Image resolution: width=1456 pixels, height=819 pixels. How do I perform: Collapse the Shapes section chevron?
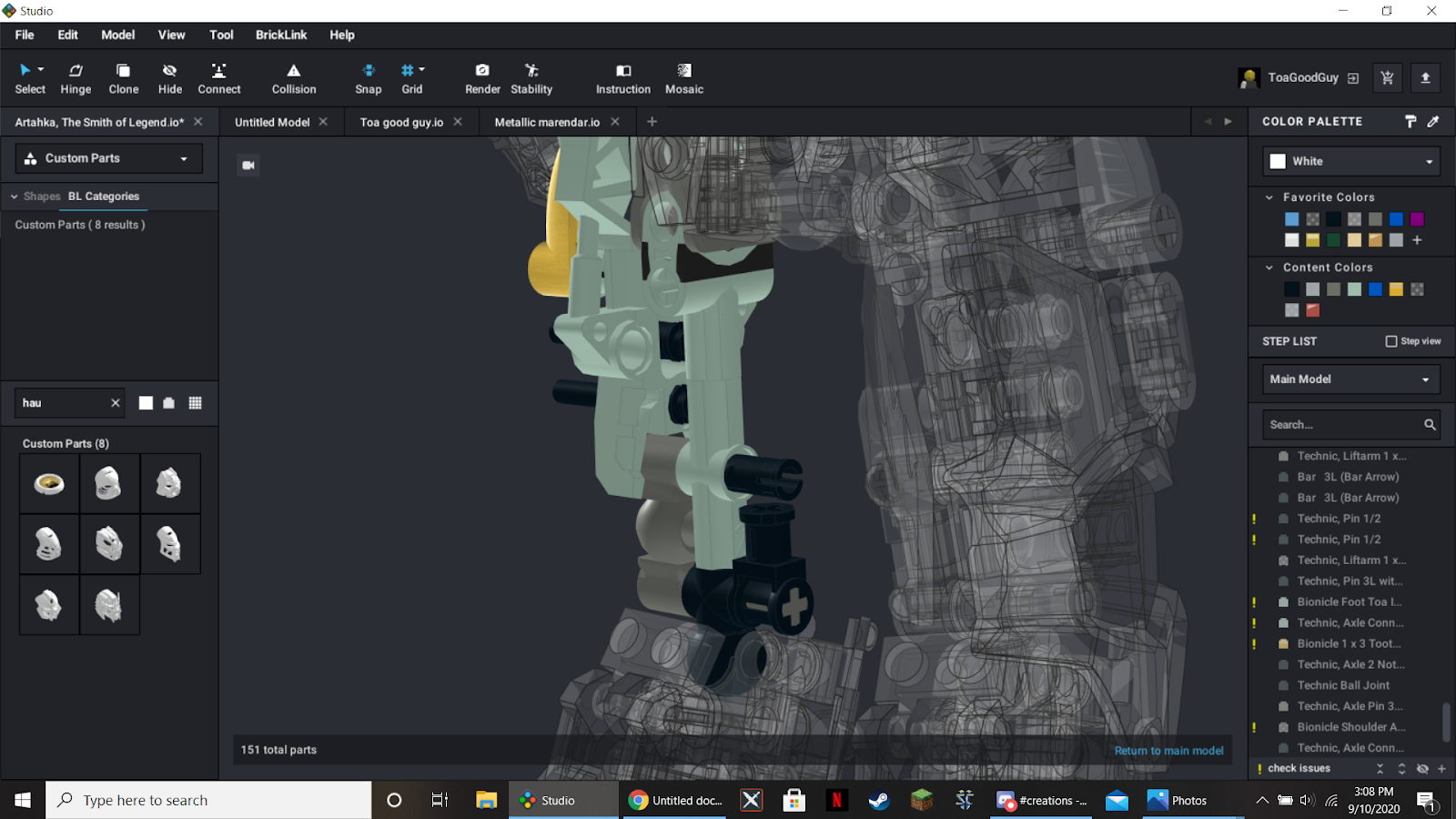[14, 197]
